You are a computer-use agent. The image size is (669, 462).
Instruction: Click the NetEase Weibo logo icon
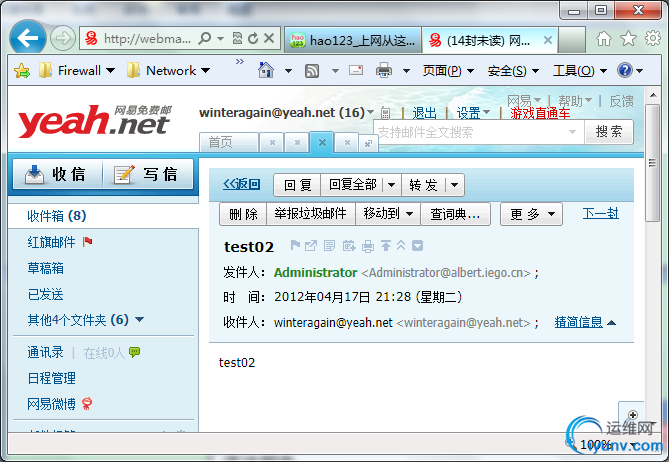coord(87,403)
